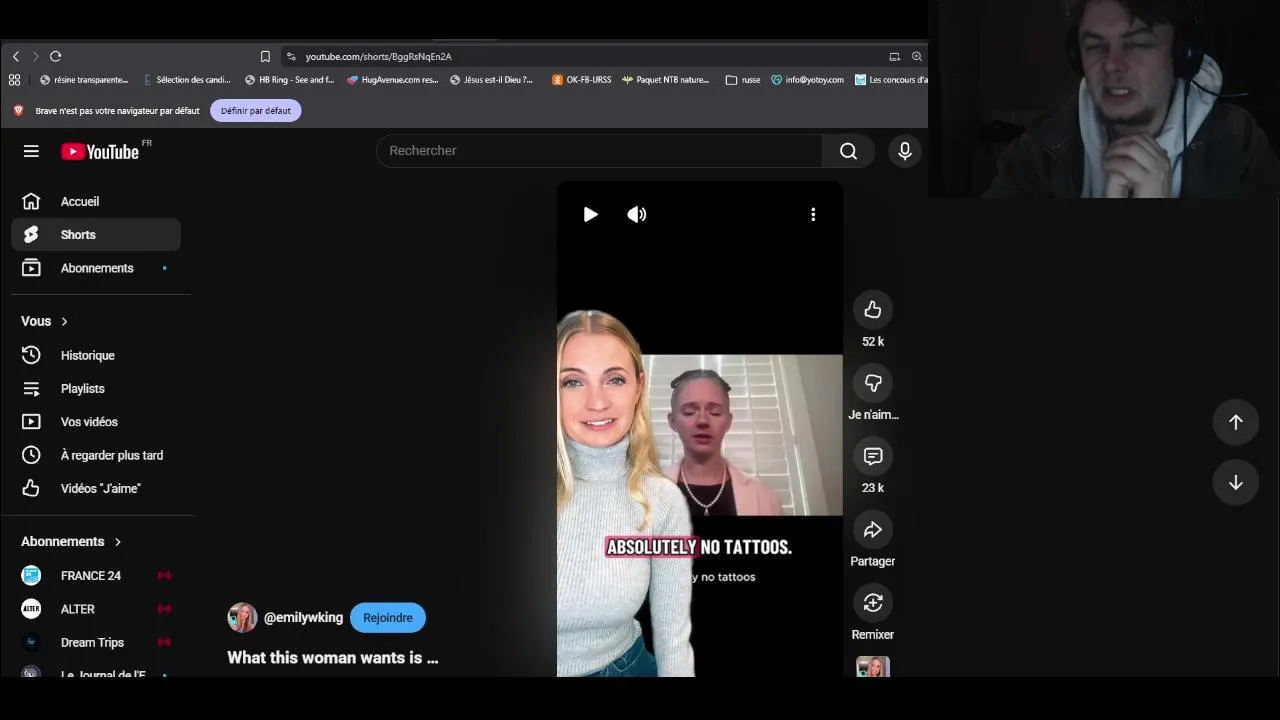Open the Dream Trips channel
1280x720 pixels.
[x=96, y=642]
